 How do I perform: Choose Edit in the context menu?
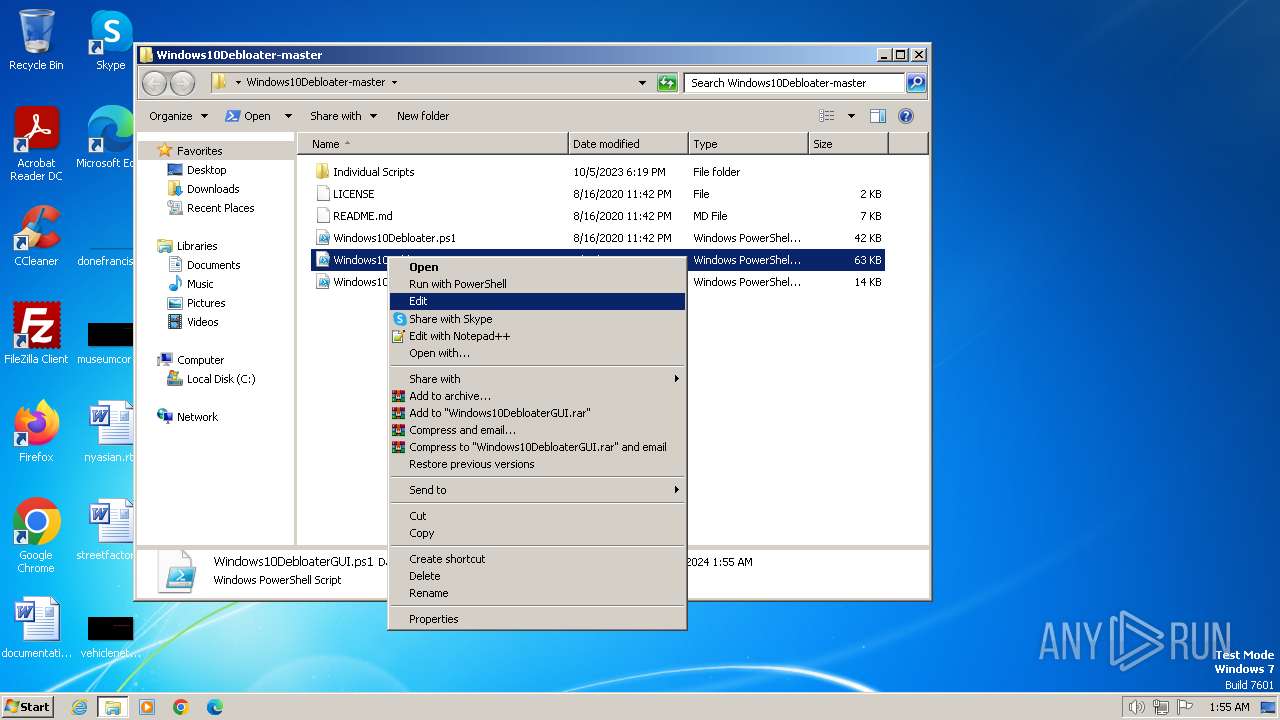[x=537, y=301]
